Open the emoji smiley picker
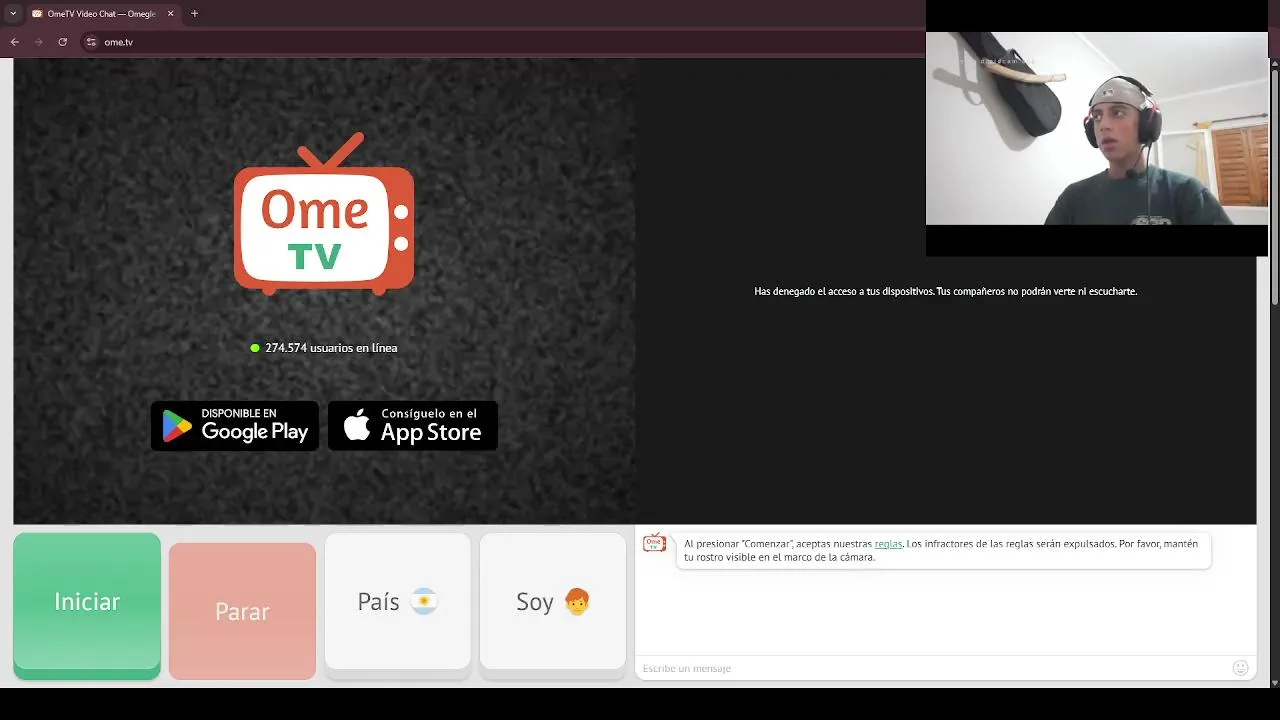 (x=1241, y=668)
